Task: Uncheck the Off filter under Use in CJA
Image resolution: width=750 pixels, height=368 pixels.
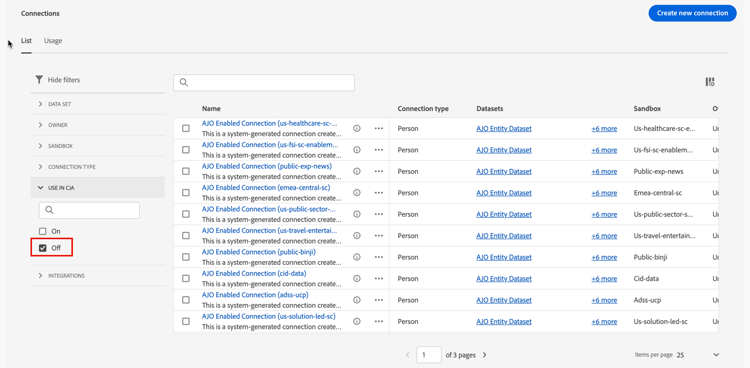Action: (43, 248)
